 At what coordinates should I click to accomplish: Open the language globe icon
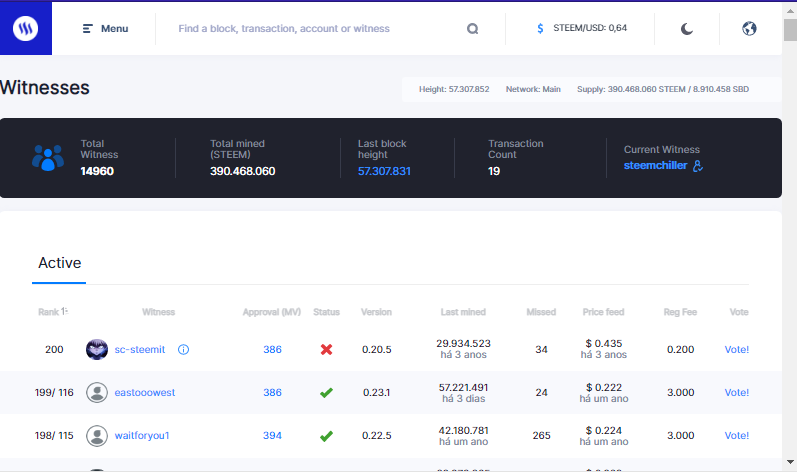click(x=749, y=28)
